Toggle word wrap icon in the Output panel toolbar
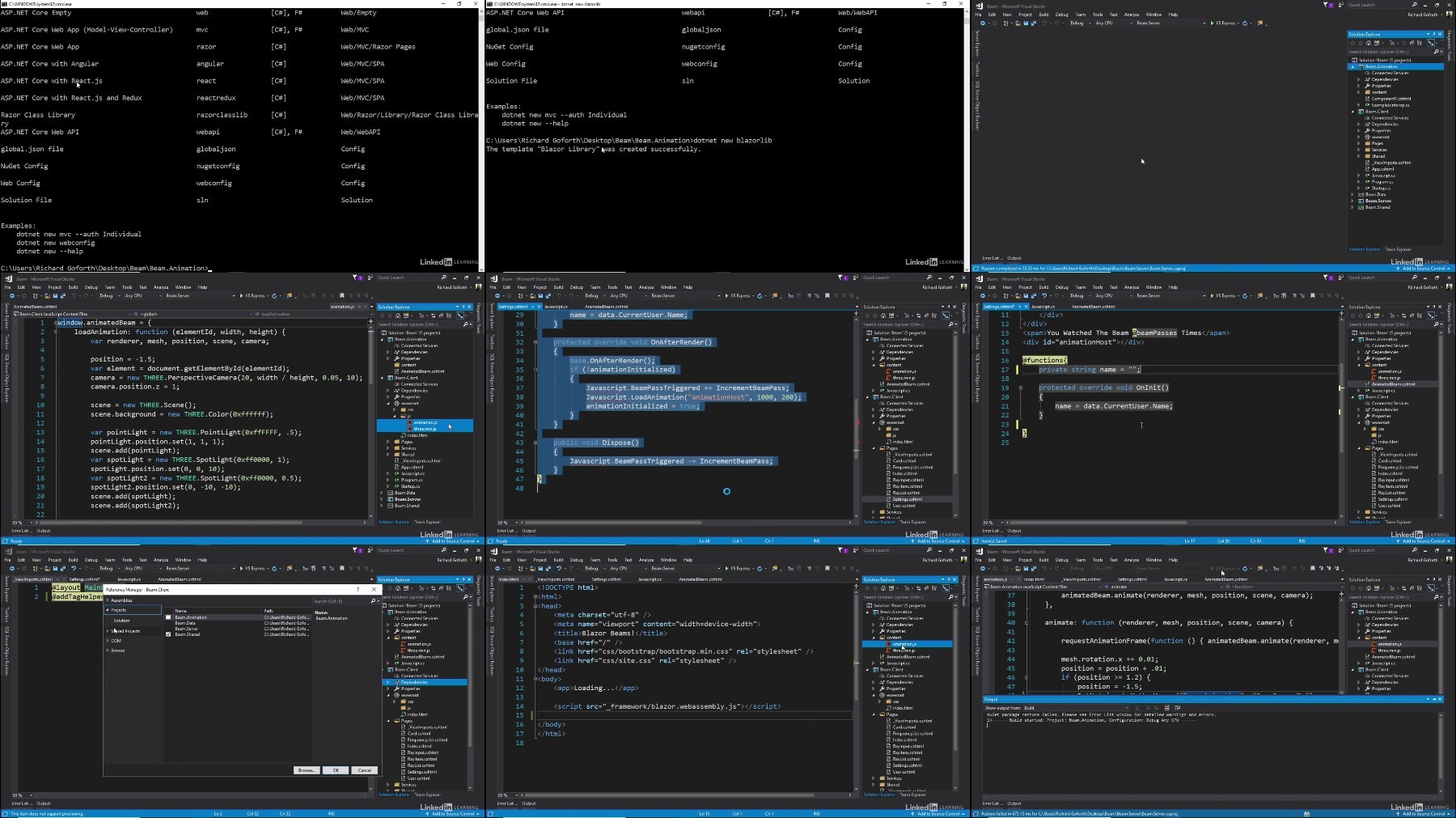 pos(1178,707)
